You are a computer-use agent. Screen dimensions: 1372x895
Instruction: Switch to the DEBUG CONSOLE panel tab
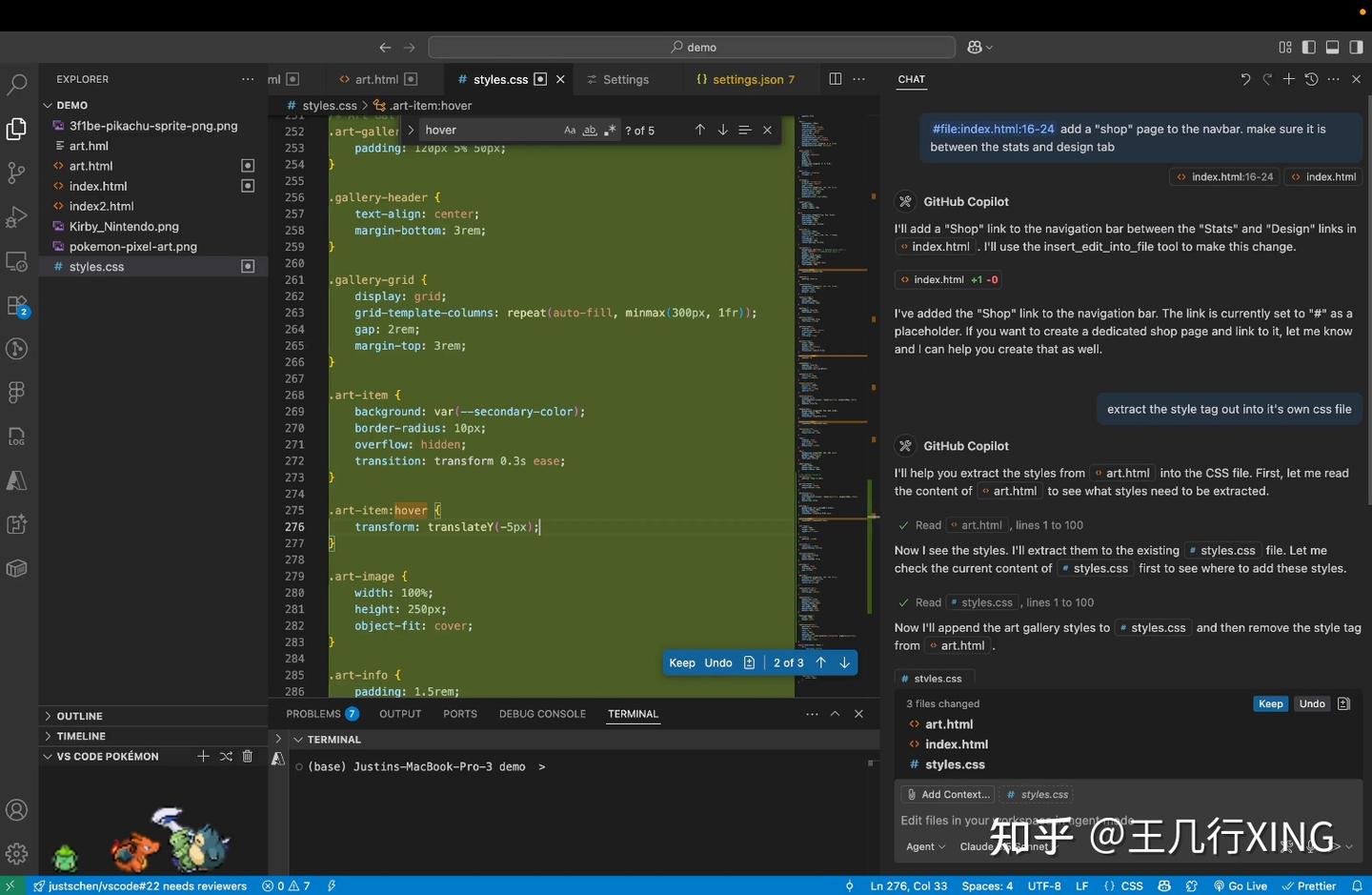pyautogui.click(x=542, y=714)
